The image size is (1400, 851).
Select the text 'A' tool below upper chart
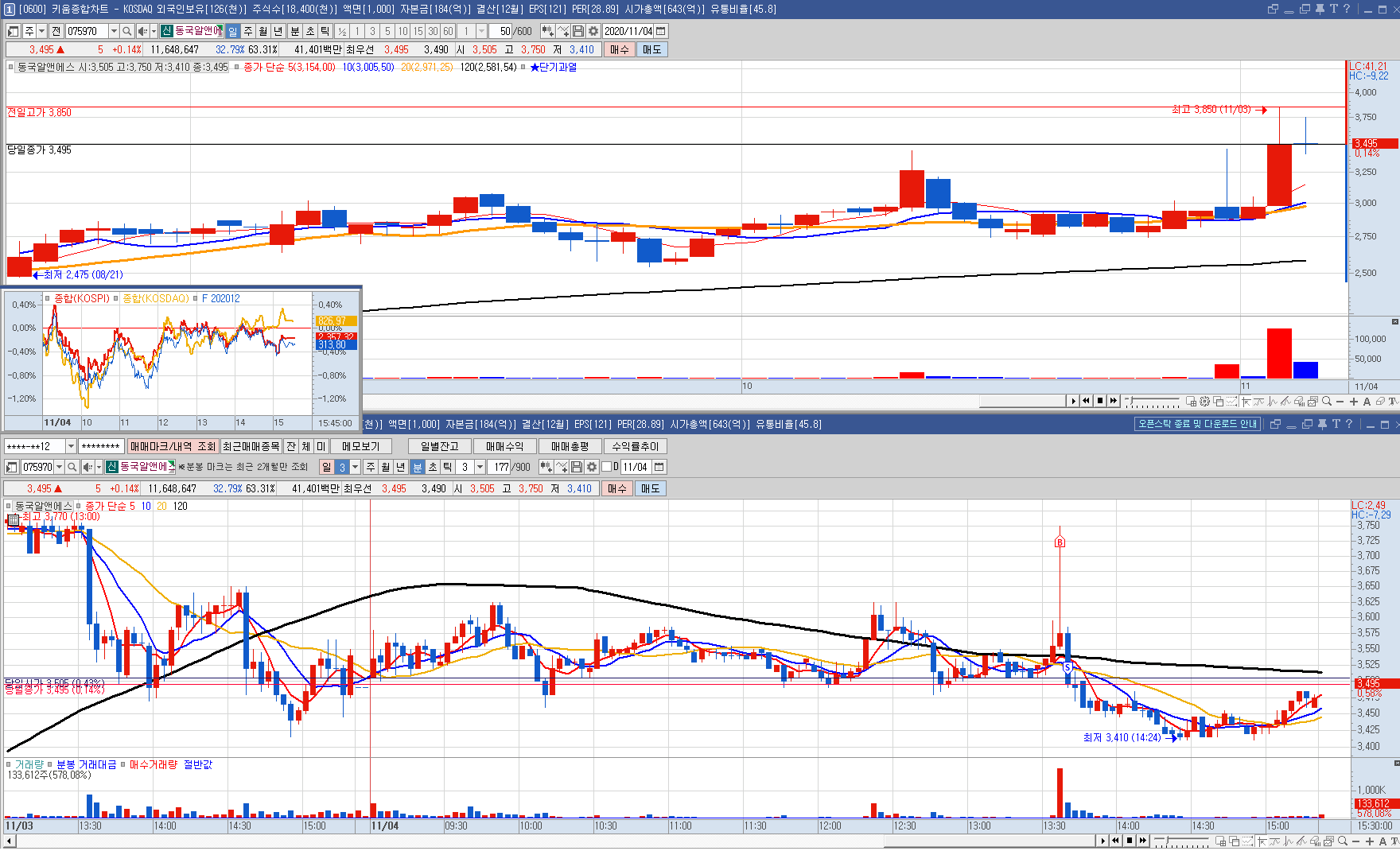coord(1367,402)
